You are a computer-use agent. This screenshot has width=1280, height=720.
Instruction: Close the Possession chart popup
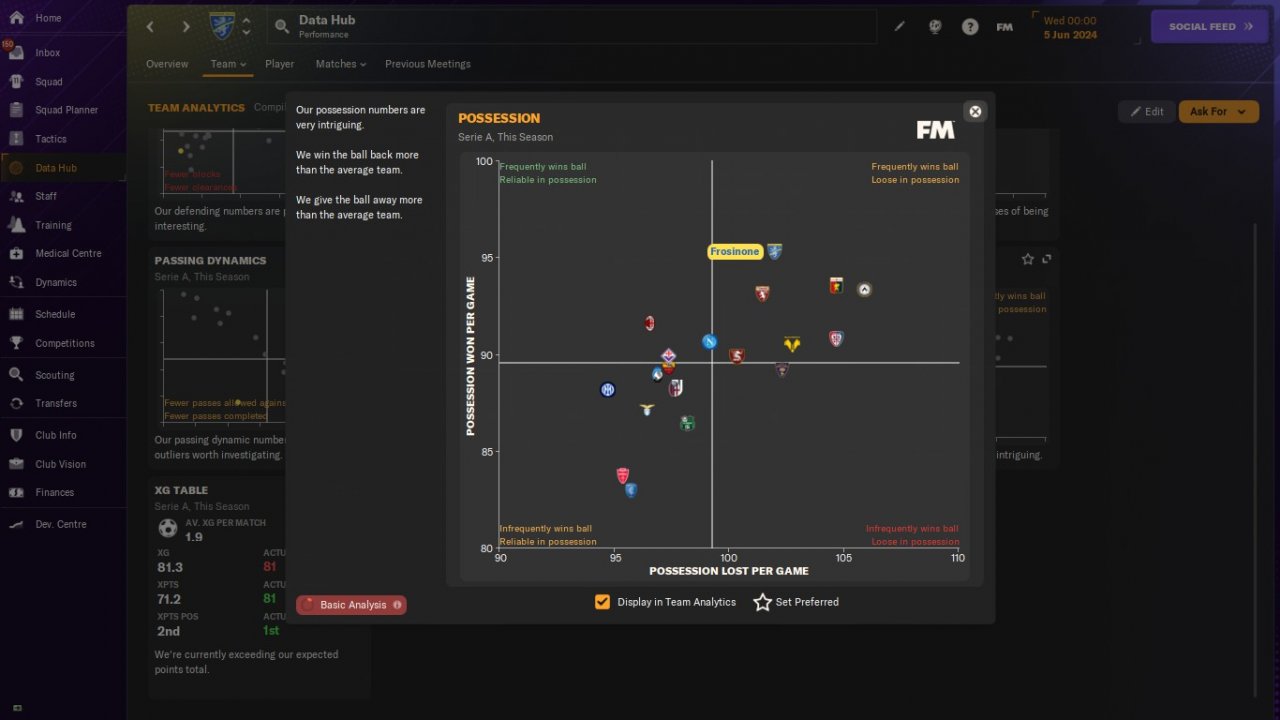[x=976, y=112]
